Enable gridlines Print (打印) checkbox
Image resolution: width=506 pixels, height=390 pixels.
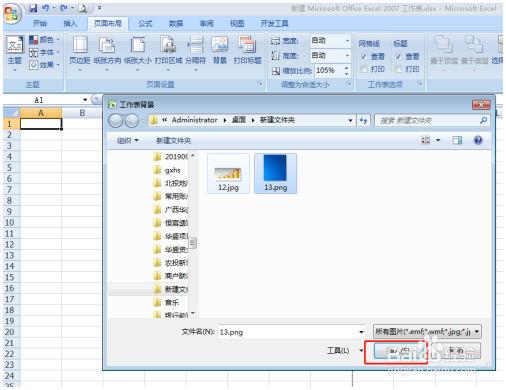364,69
